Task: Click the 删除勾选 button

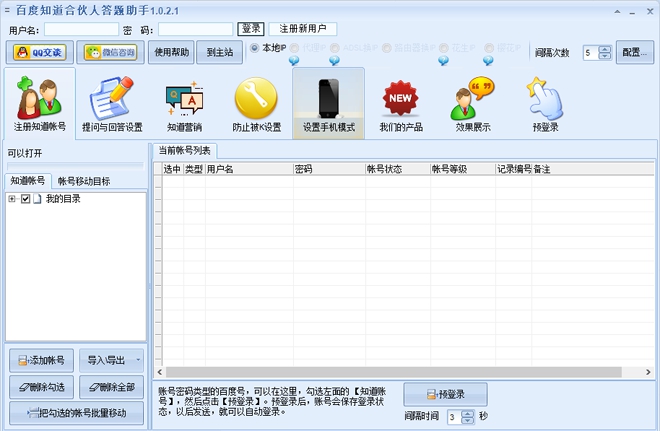Action: (41, 387)
